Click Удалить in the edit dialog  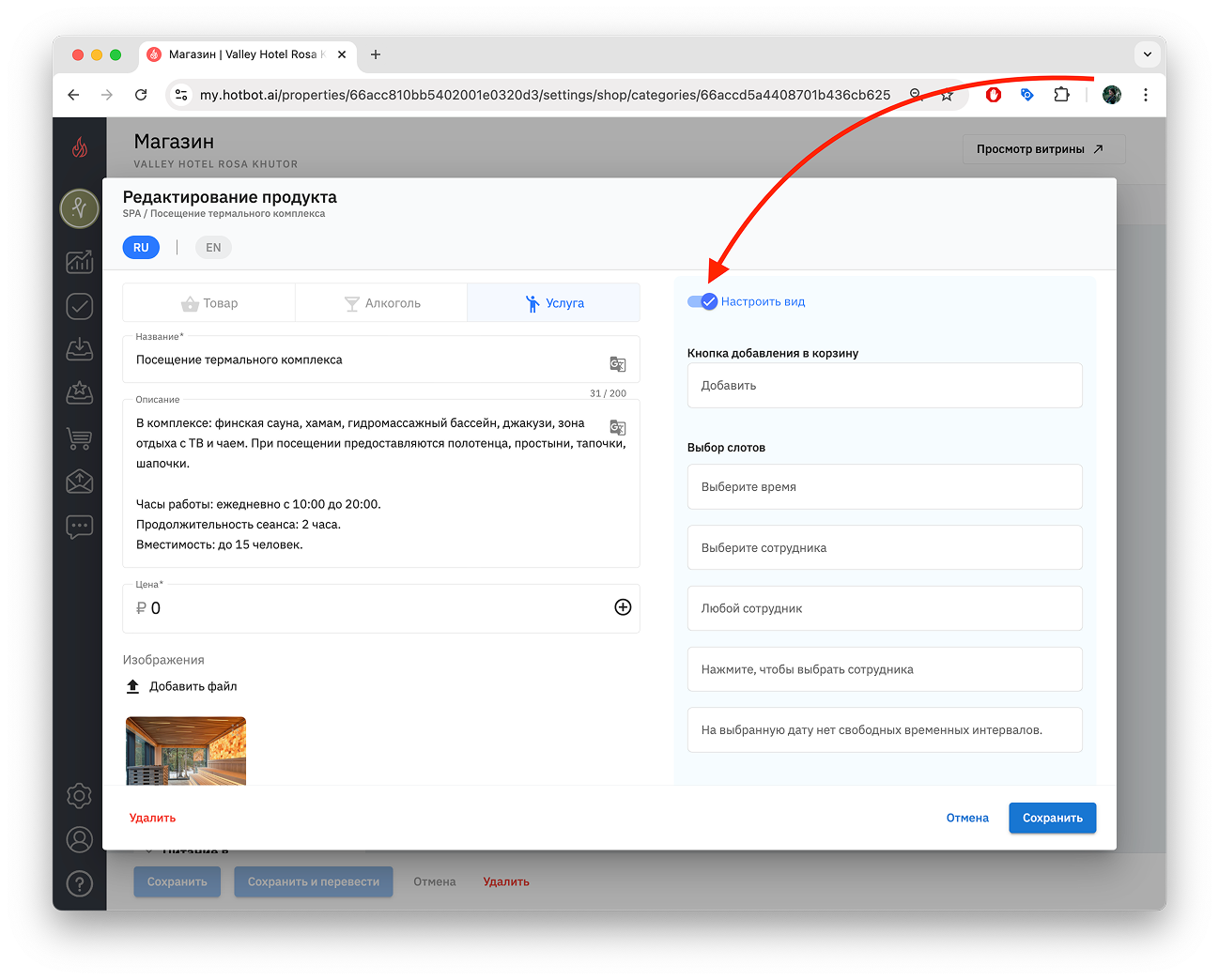coord(152,818)
